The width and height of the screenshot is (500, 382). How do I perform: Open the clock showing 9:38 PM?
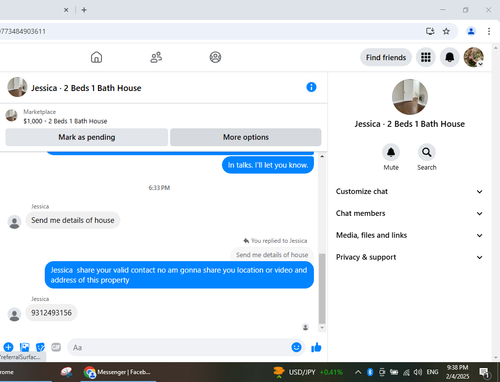tap(457, 372)
